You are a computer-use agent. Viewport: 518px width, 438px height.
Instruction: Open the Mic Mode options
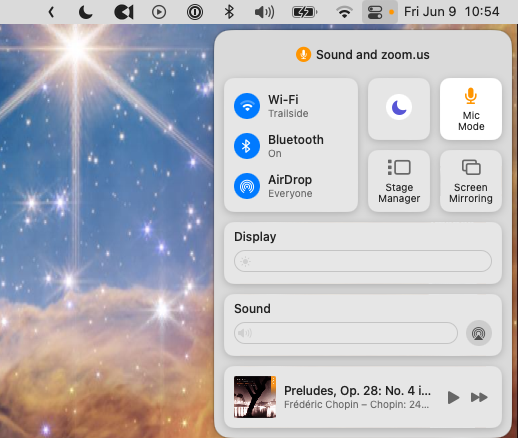[x=471, y=109]
